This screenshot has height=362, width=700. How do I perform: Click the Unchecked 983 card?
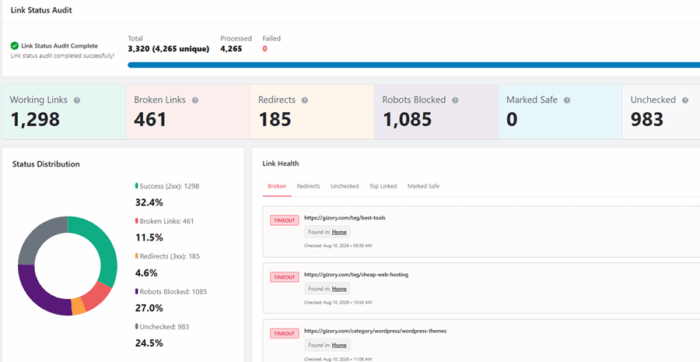pyautogui.click(x=661, y=112)
